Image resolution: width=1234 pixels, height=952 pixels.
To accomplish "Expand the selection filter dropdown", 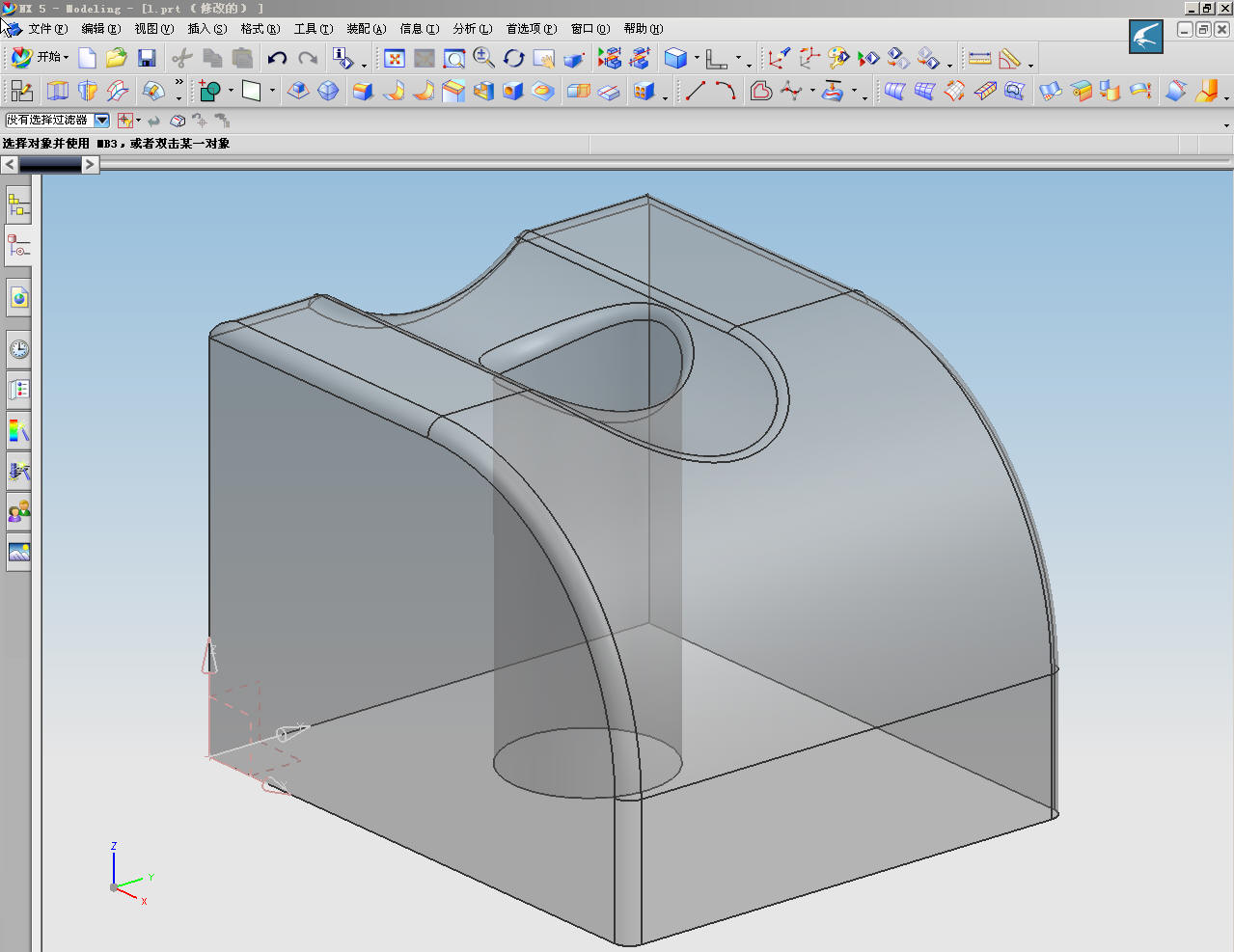I will click(101, 121).
